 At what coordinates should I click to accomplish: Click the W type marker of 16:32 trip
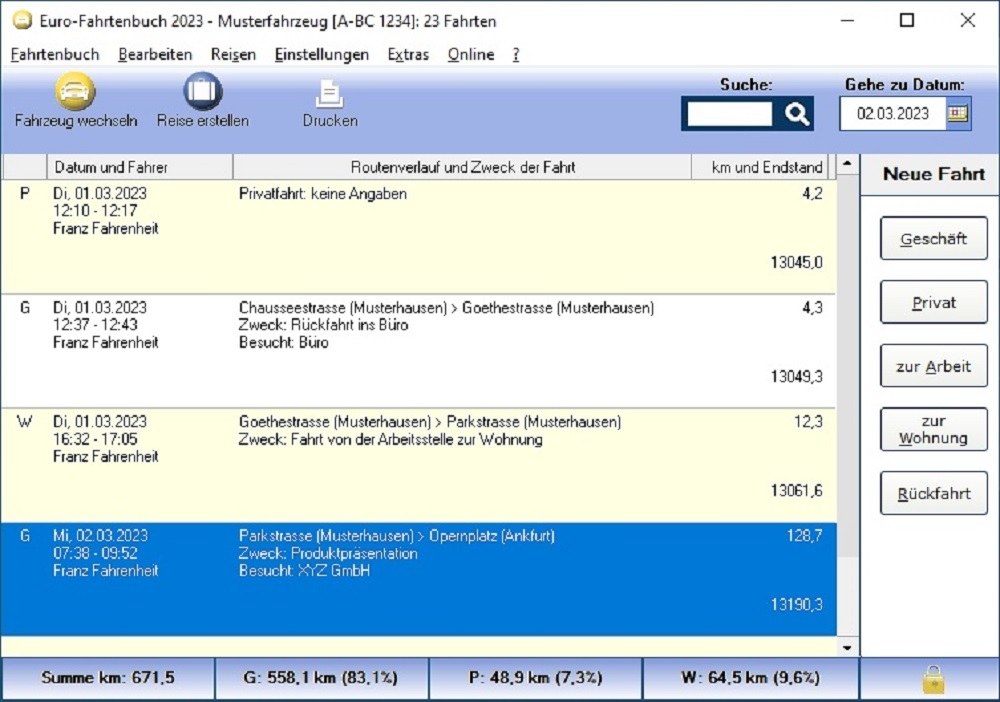point(24,422)
